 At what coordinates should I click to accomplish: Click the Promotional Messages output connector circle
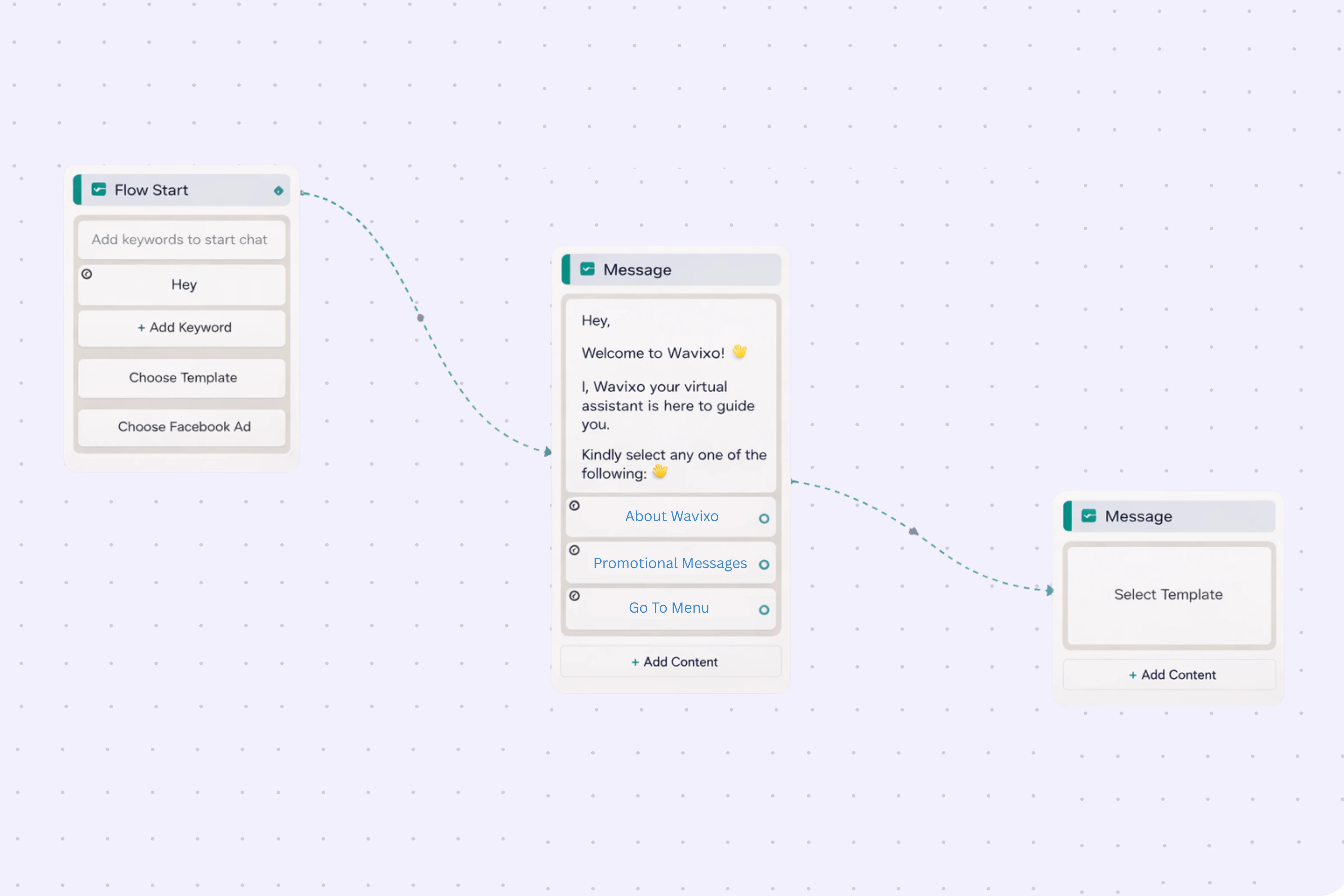[764, 564]
